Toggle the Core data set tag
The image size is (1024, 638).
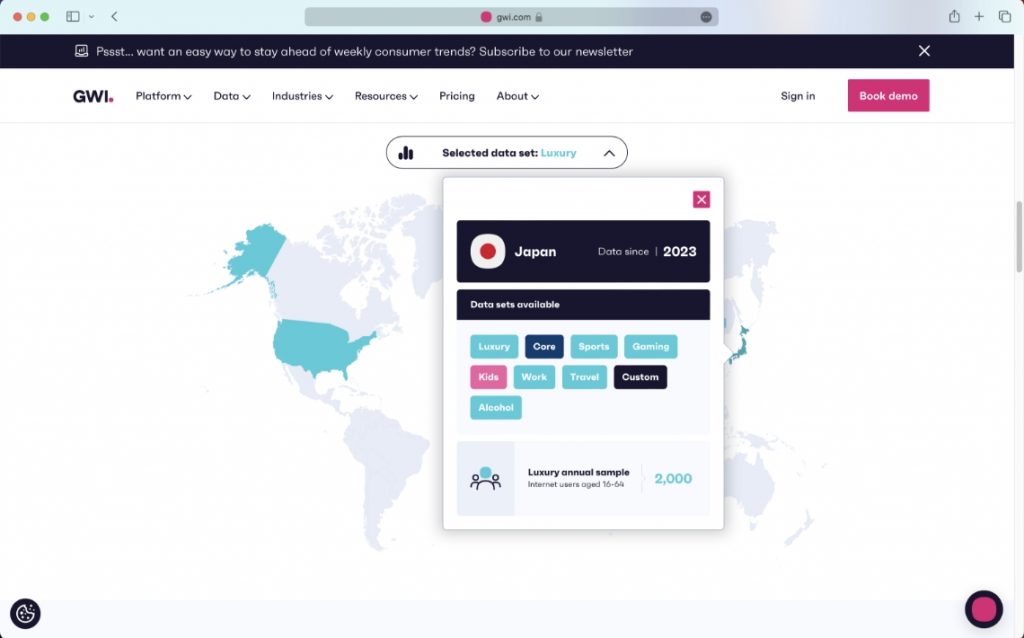coord(544,346)
